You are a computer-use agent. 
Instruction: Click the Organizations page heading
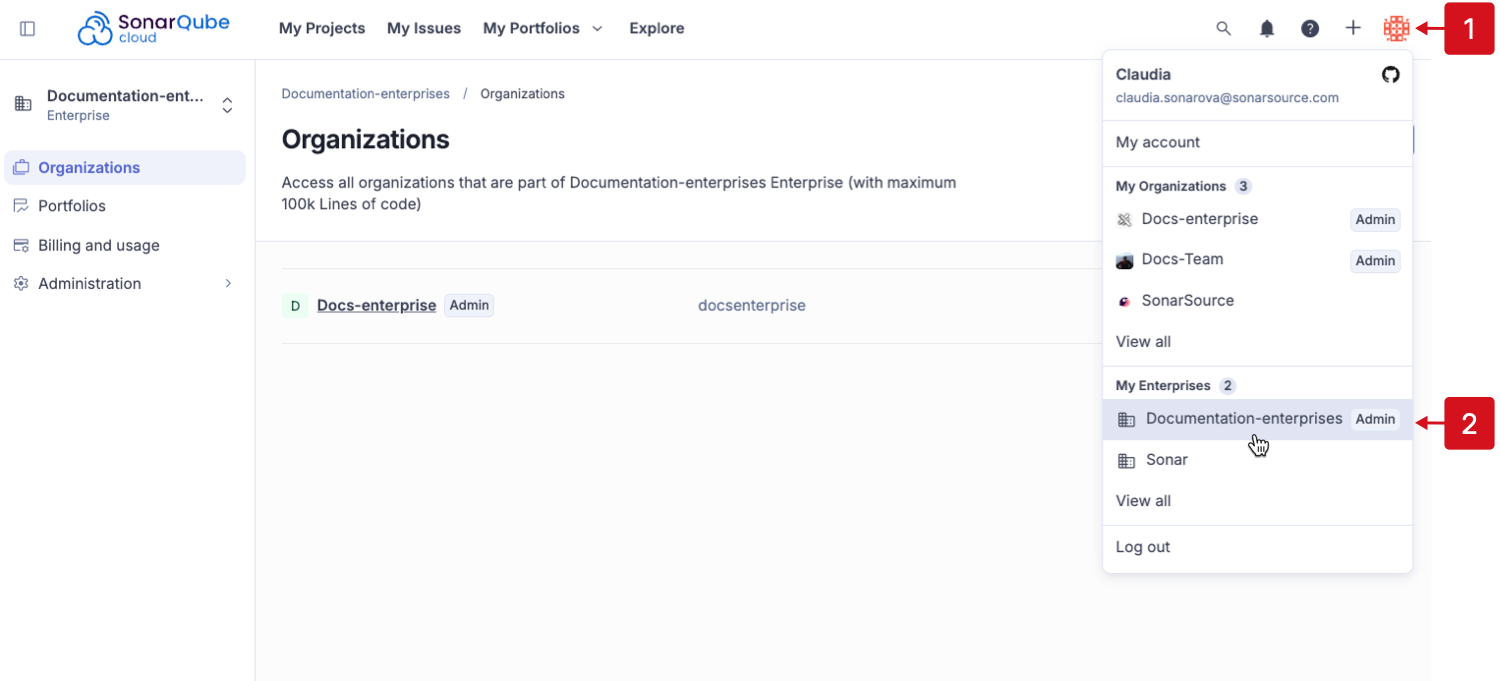[x=365, y=139]
